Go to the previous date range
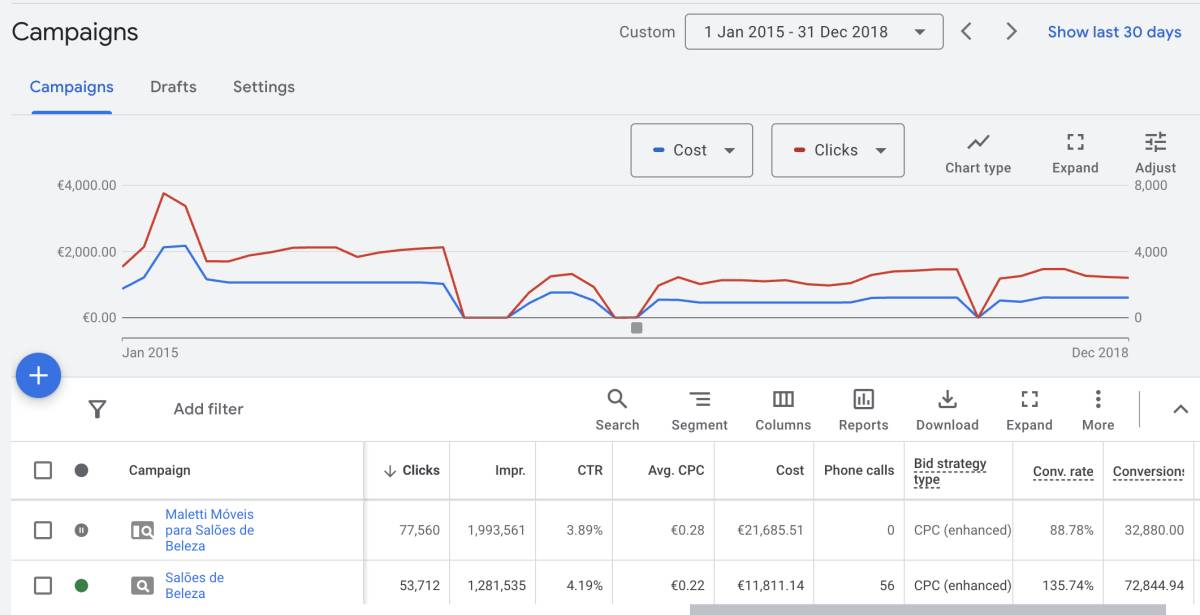 pos(966,32)
